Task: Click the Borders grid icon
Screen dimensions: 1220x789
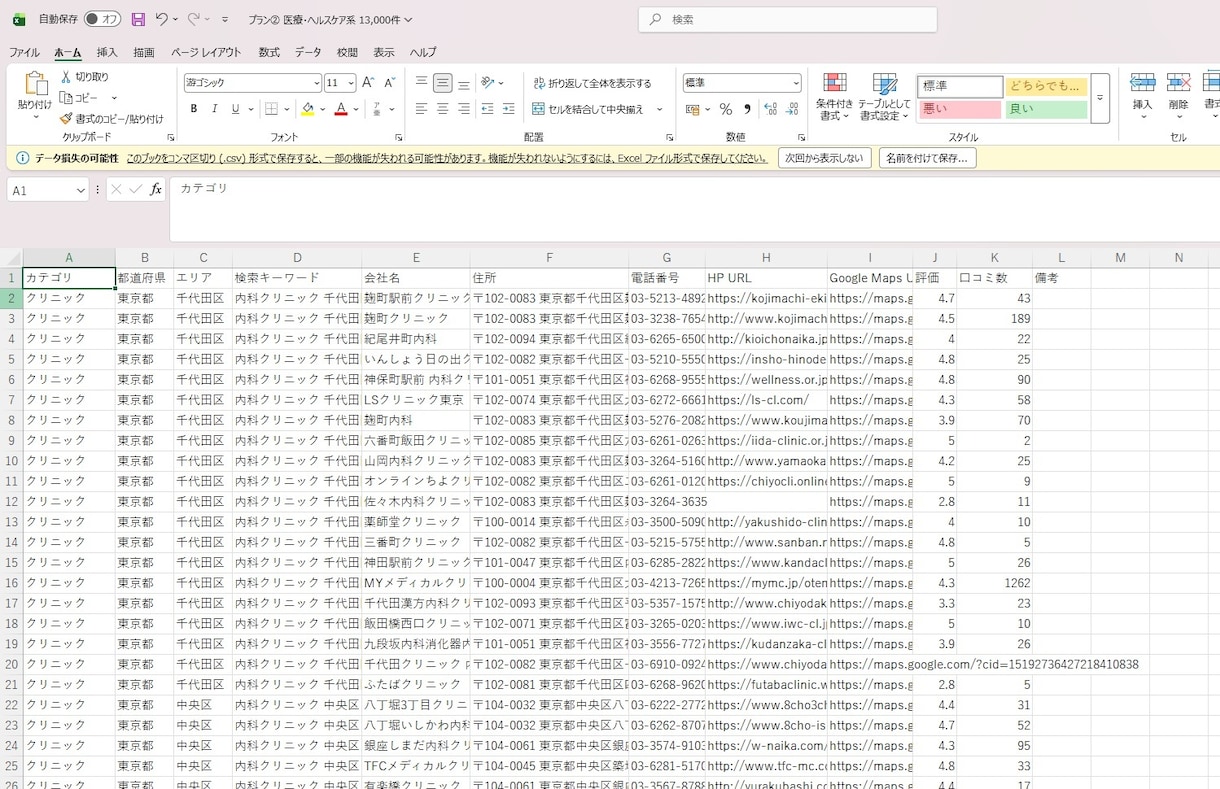Action: click(271, 109)
